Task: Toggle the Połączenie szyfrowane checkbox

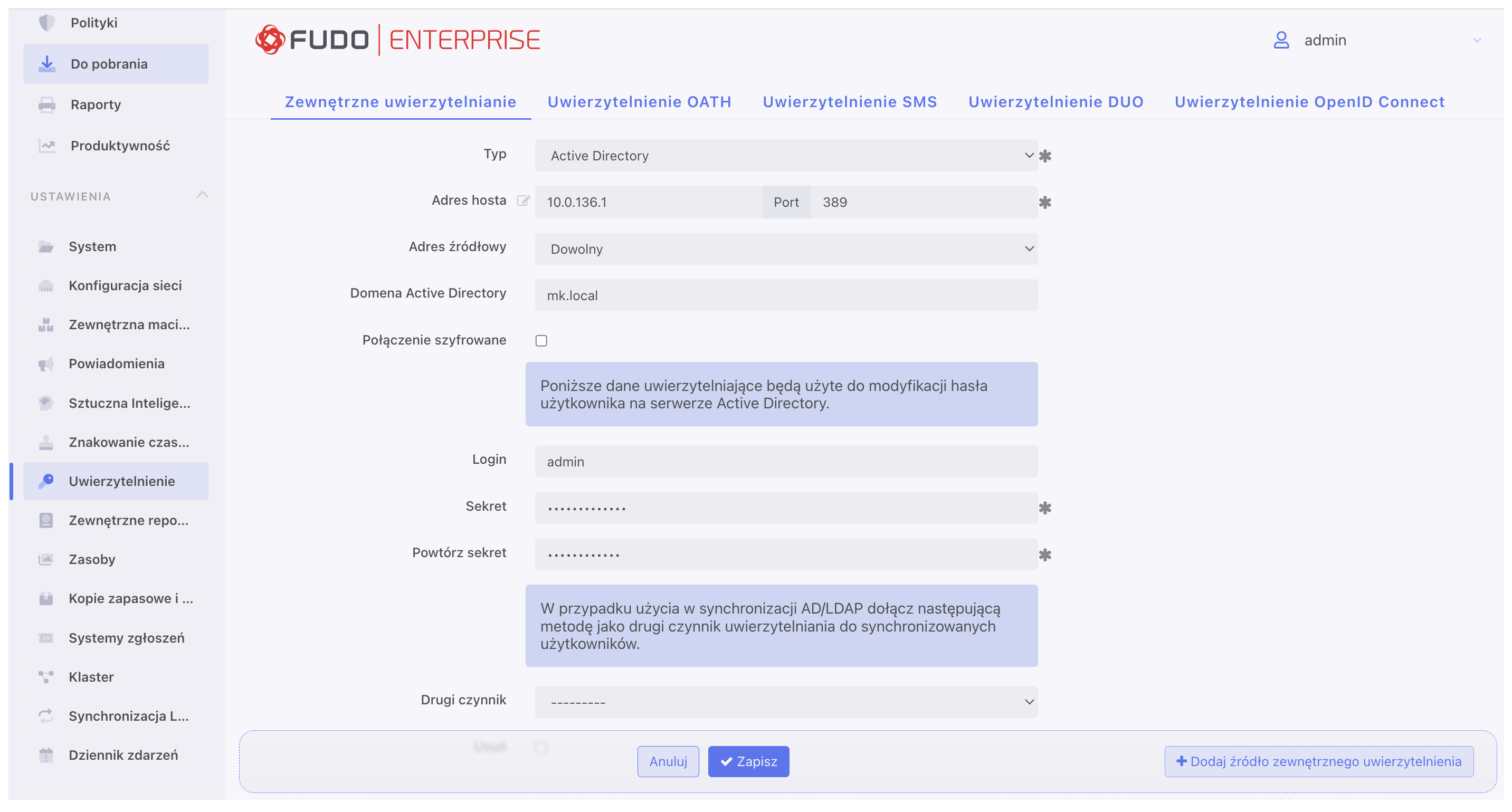Action: pyautogui.click(x=541, y=341)
